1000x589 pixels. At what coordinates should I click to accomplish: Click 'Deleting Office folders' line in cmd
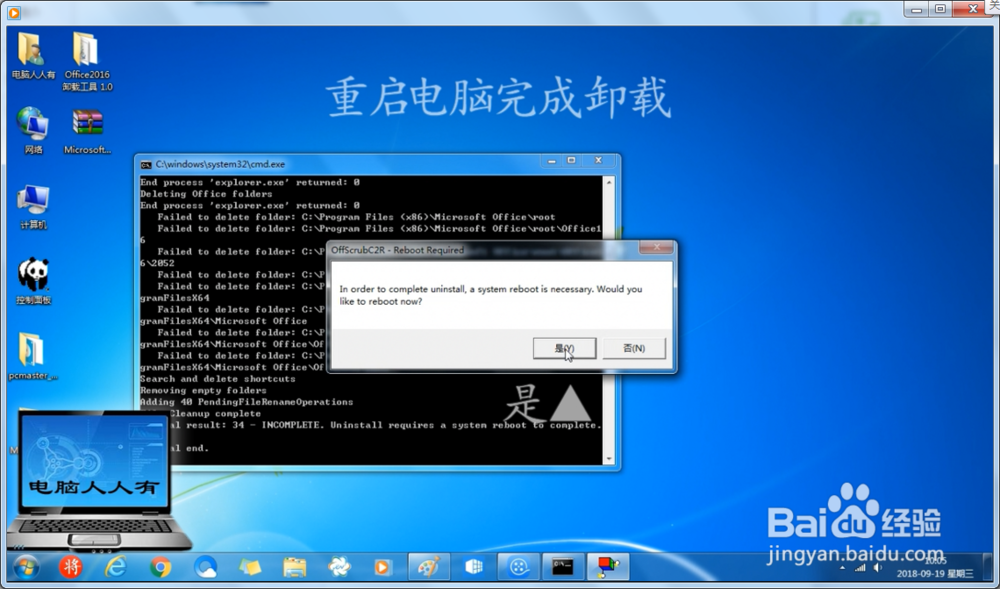(x=206, y=194)
